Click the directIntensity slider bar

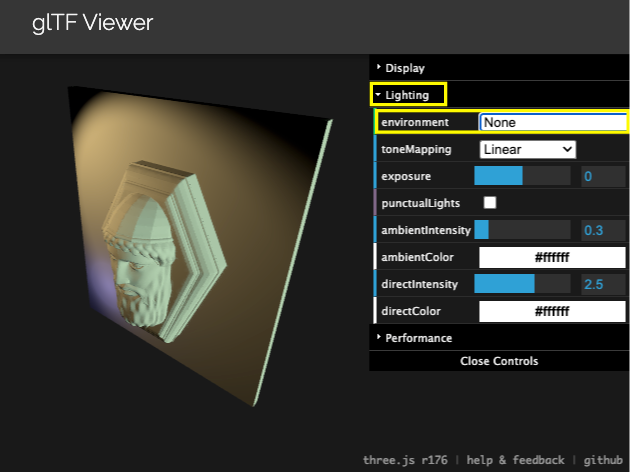click(521, 284)
